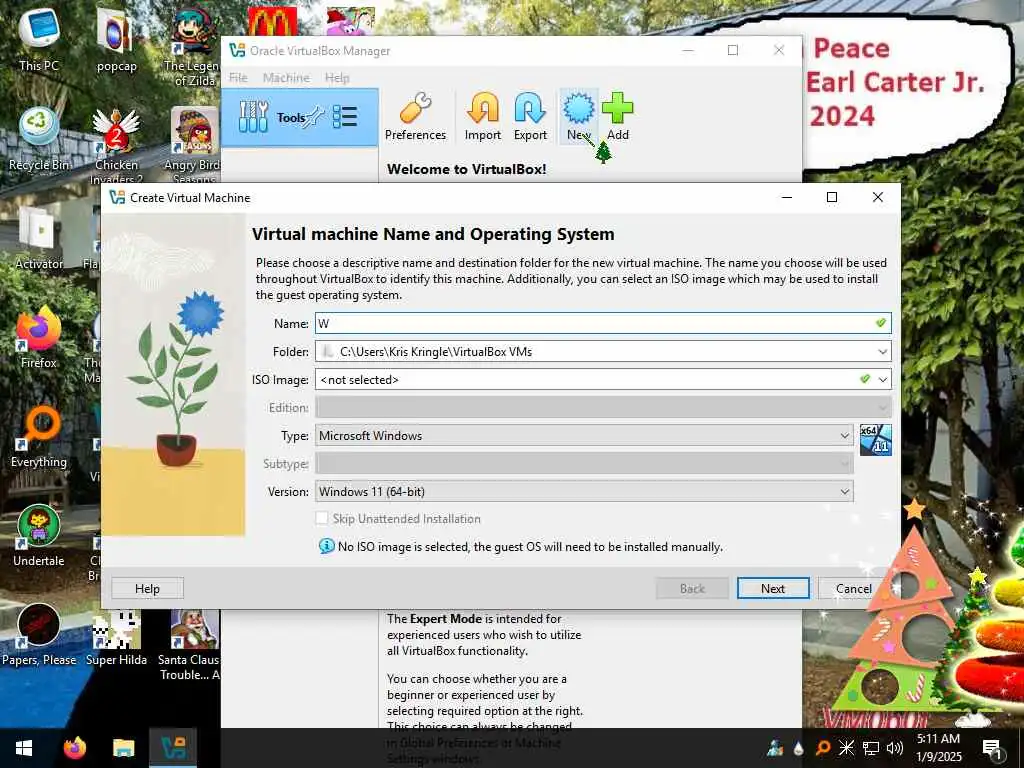Open the Help menu in VirtualBox Manager
The image size is (1024, 768).
337,78
